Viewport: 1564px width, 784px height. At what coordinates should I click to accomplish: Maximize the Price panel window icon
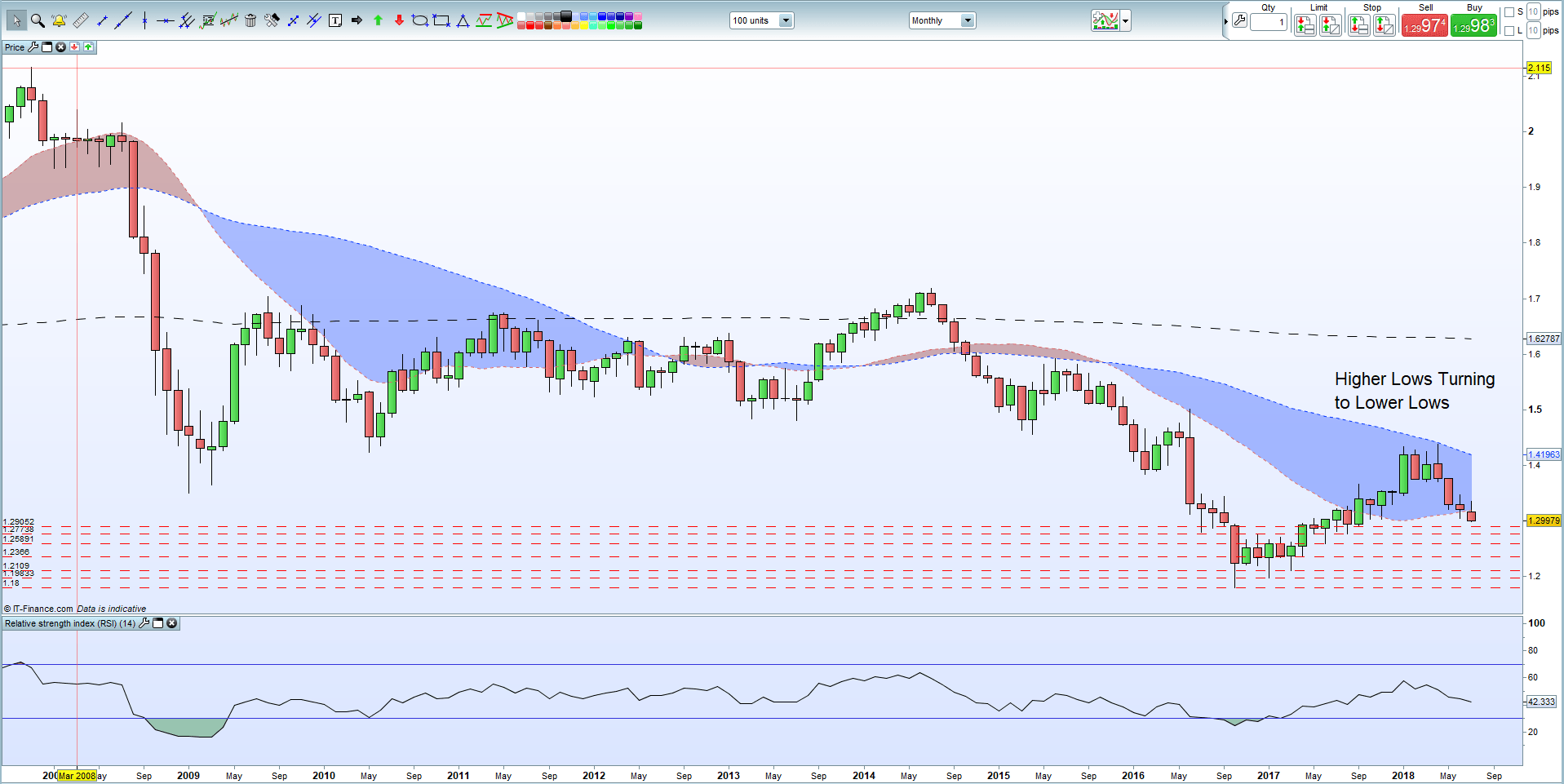pos(47,47)
